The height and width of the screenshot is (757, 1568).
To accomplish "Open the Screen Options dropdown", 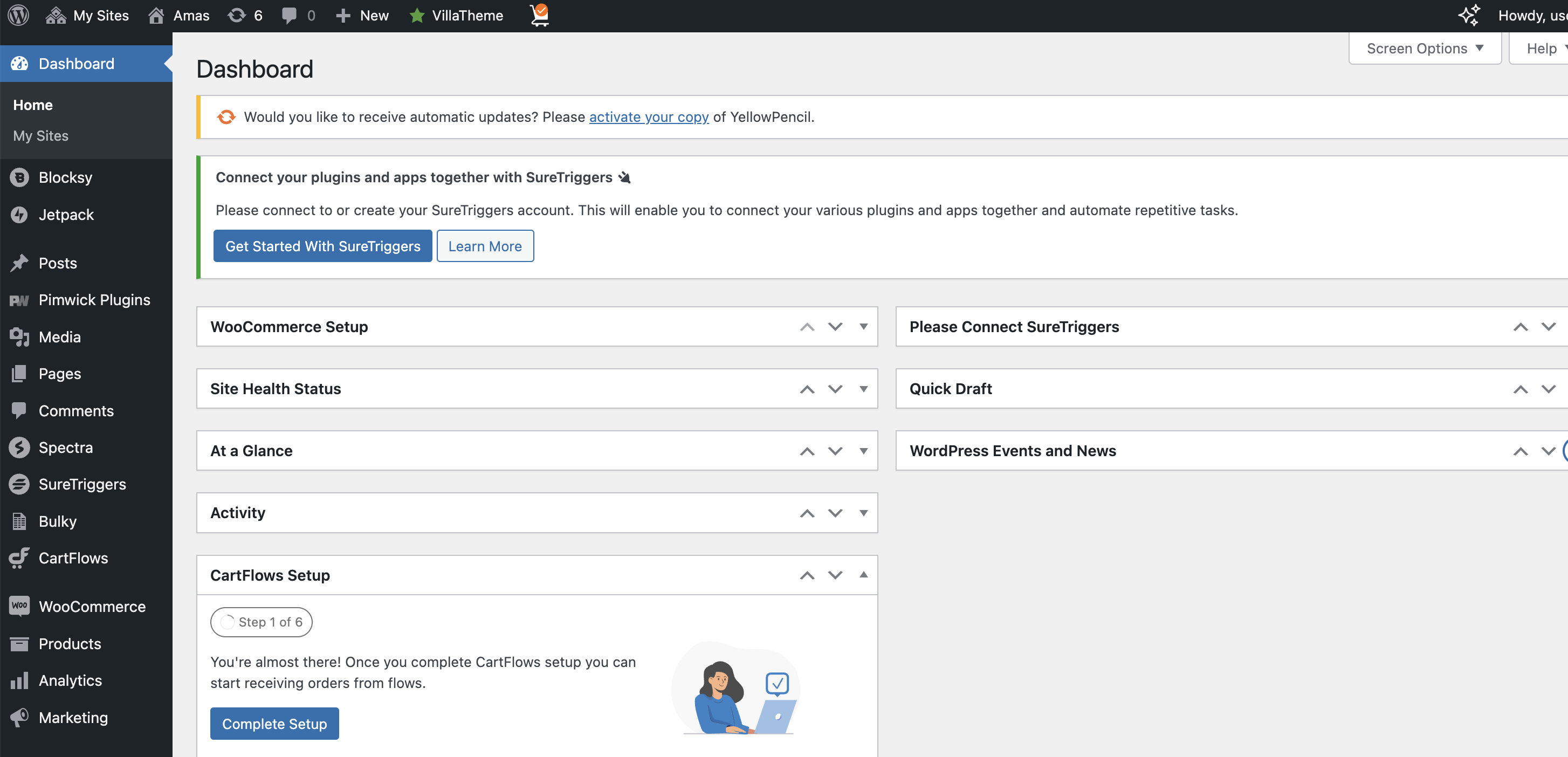I will coord(1425,48).
